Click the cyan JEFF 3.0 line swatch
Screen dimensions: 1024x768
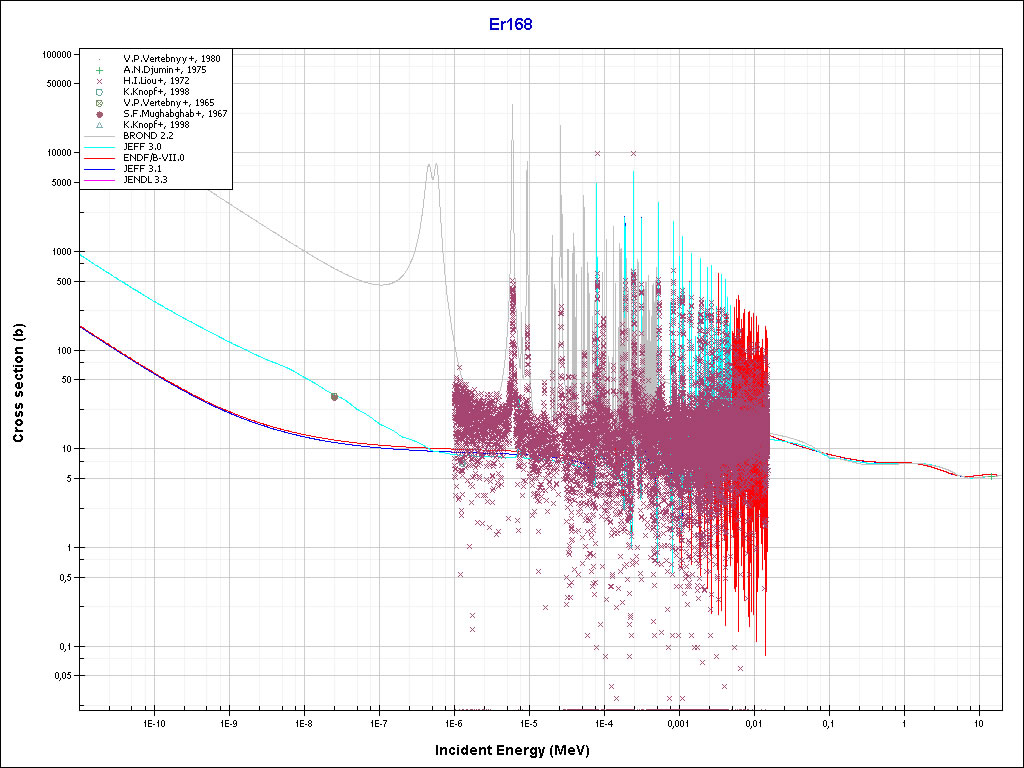click(100, 147)
